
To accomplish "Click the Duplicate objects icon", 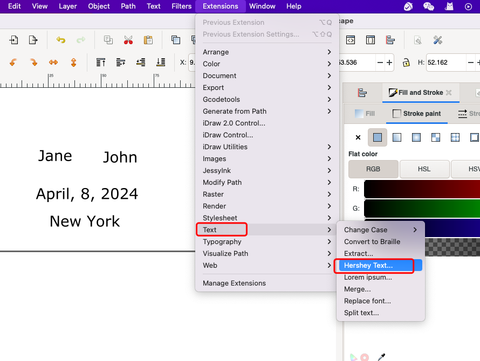I will coord(176,40).
